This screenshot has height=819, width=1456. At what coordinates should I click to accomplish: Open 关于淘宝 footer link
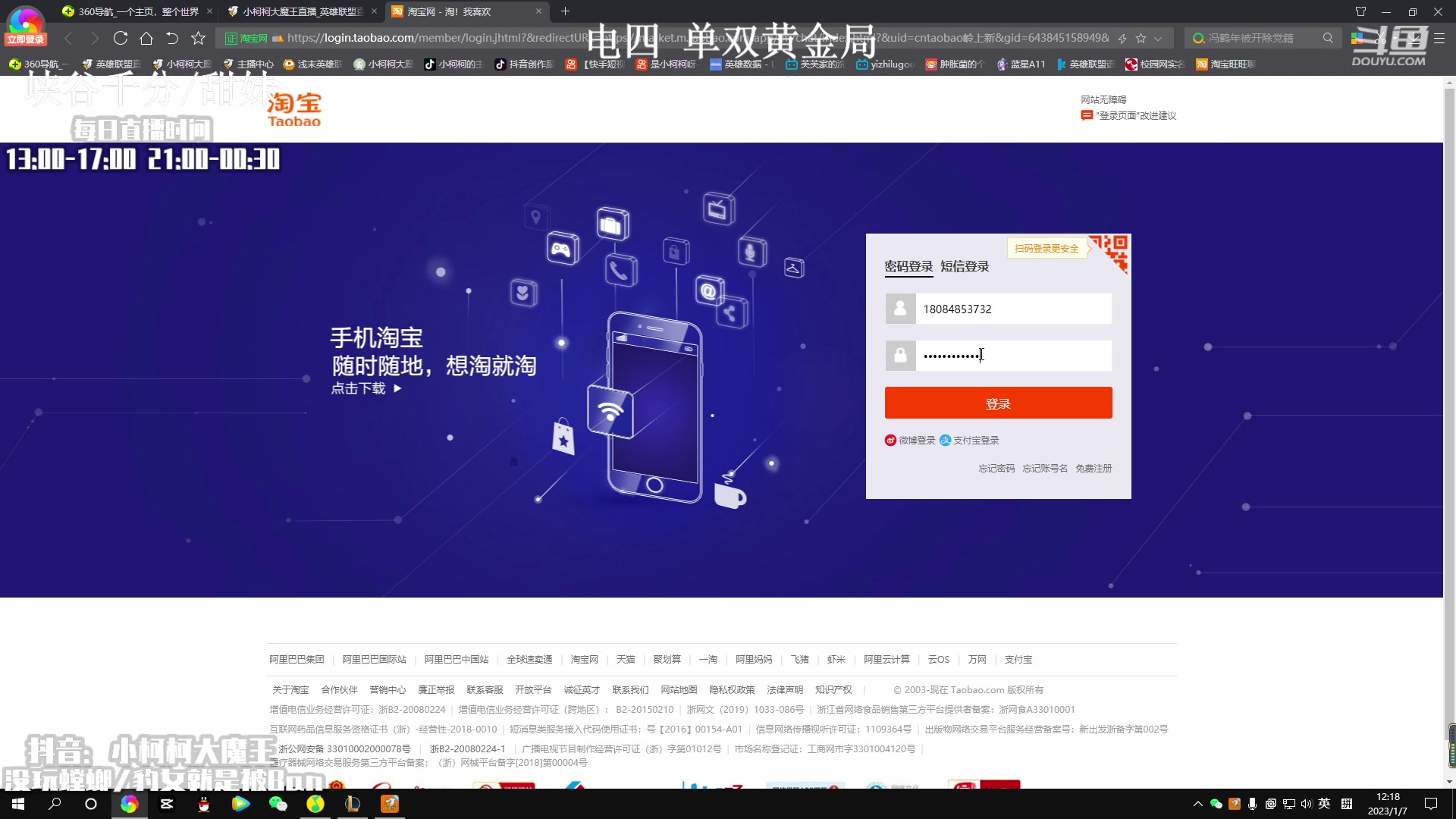tap(290, 690)
